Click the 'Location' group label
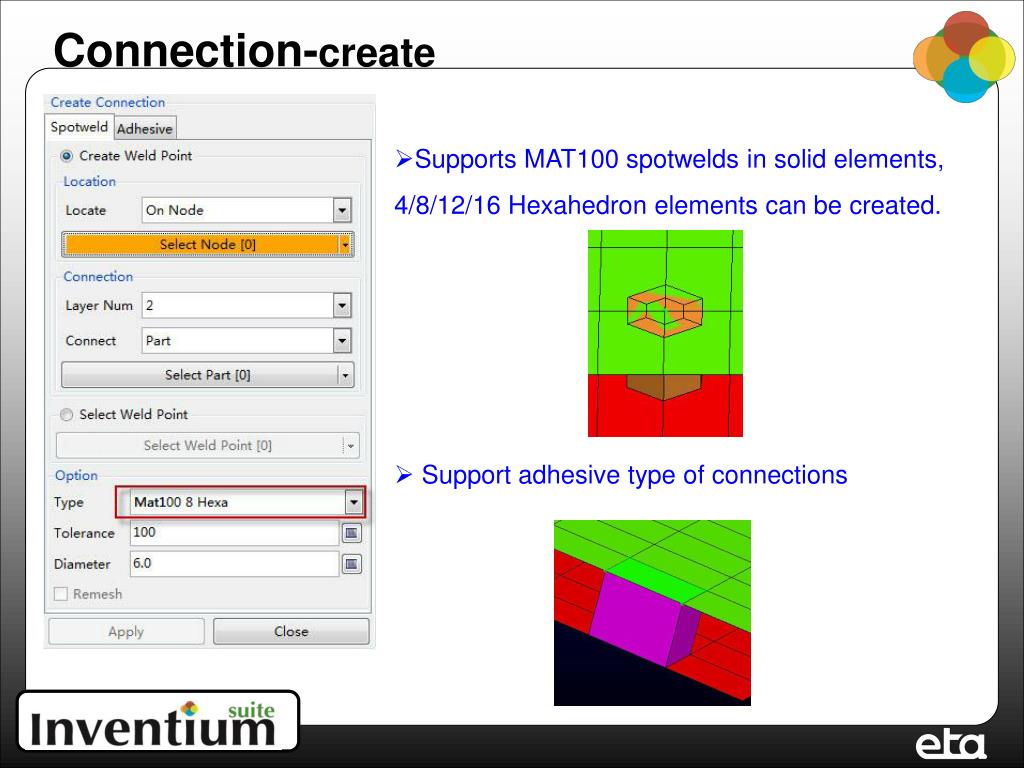 point(89,182)
